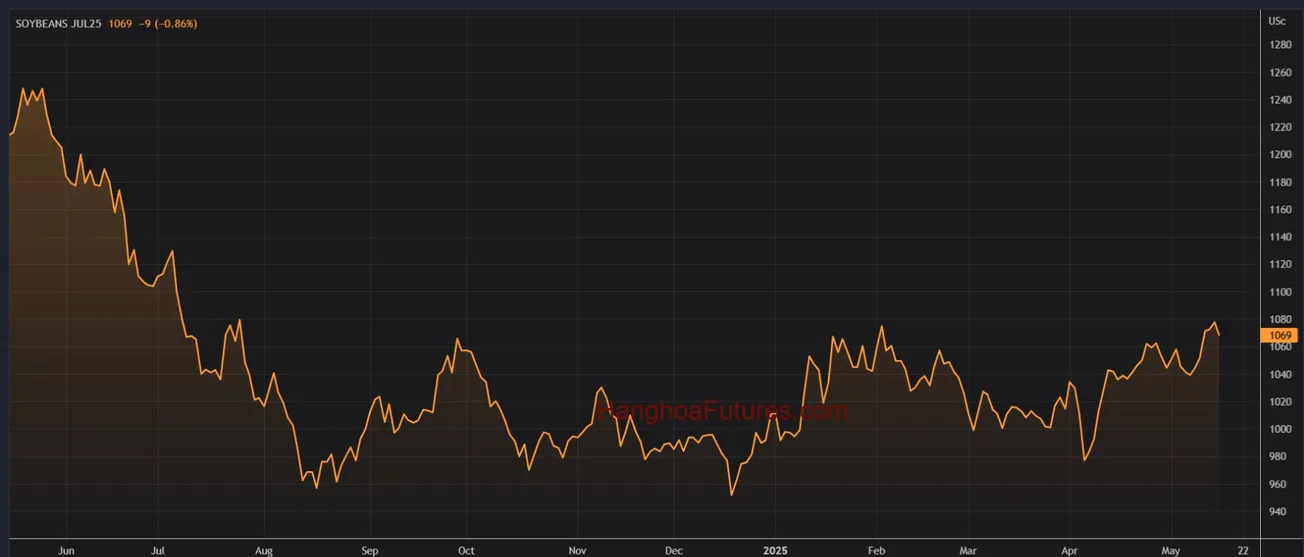Click the bold 2025 year marker
1304x557 pixels.
776,550
